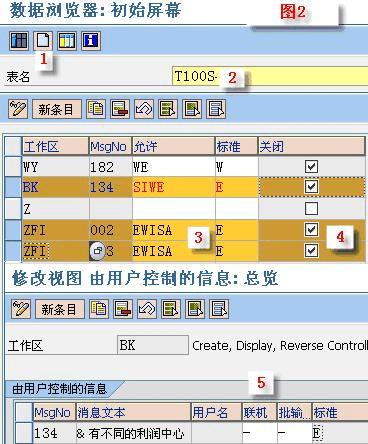Click 允许 column header
This screenshot has width=368, height=444.
(173, 146)
